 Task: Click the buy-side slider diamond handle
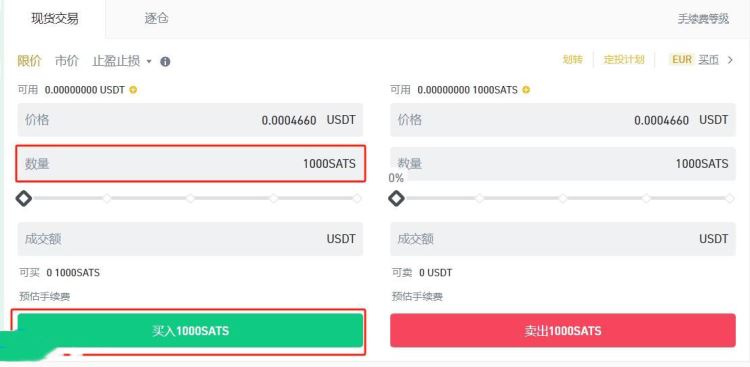[x=23, y=198]
